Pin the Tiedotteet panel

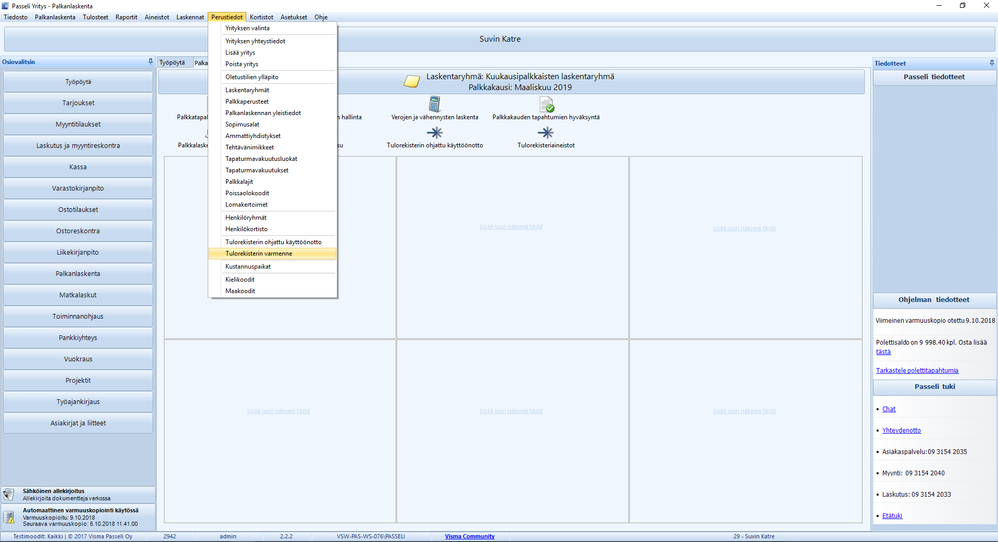992,63
